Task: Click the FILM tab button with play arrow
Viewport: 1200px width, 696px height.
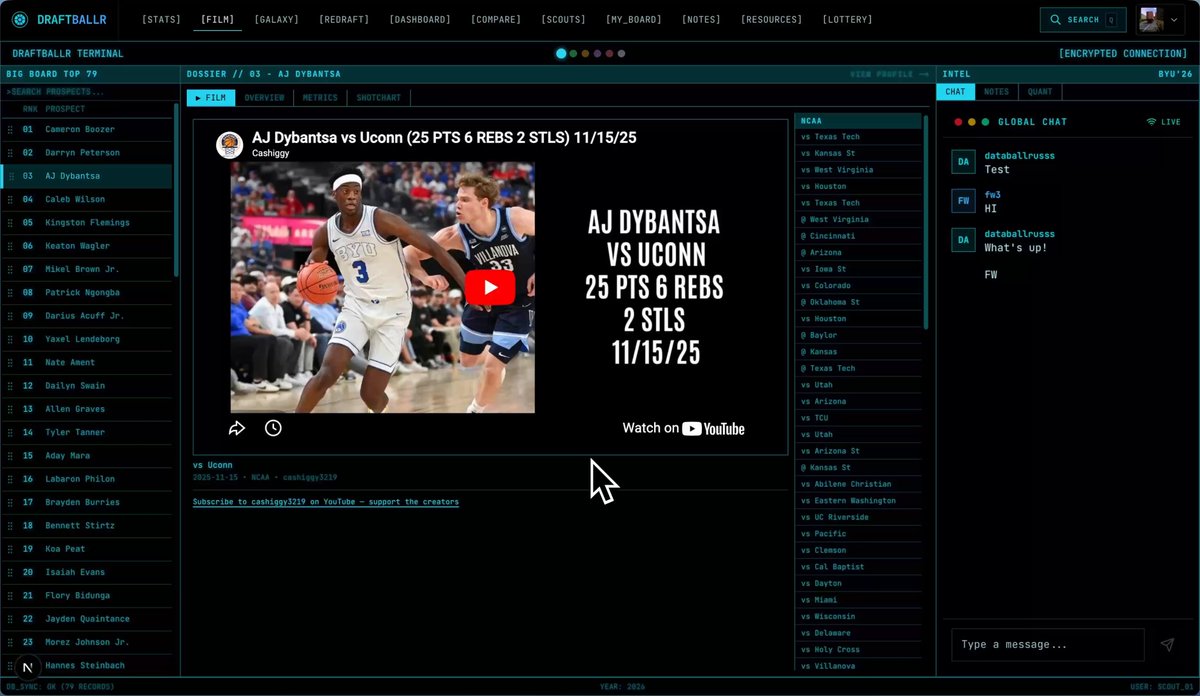Action: pyautogui.click(x=210, y=98)
